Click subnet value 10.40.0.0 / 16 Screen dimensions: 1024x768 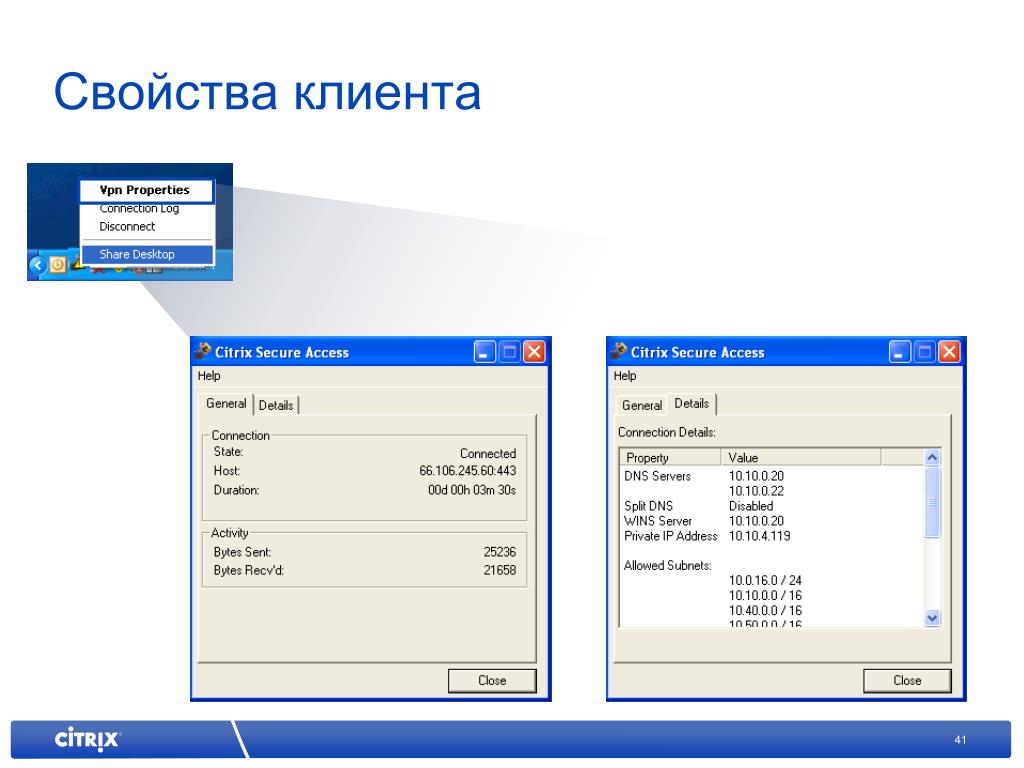pos(765,611)
